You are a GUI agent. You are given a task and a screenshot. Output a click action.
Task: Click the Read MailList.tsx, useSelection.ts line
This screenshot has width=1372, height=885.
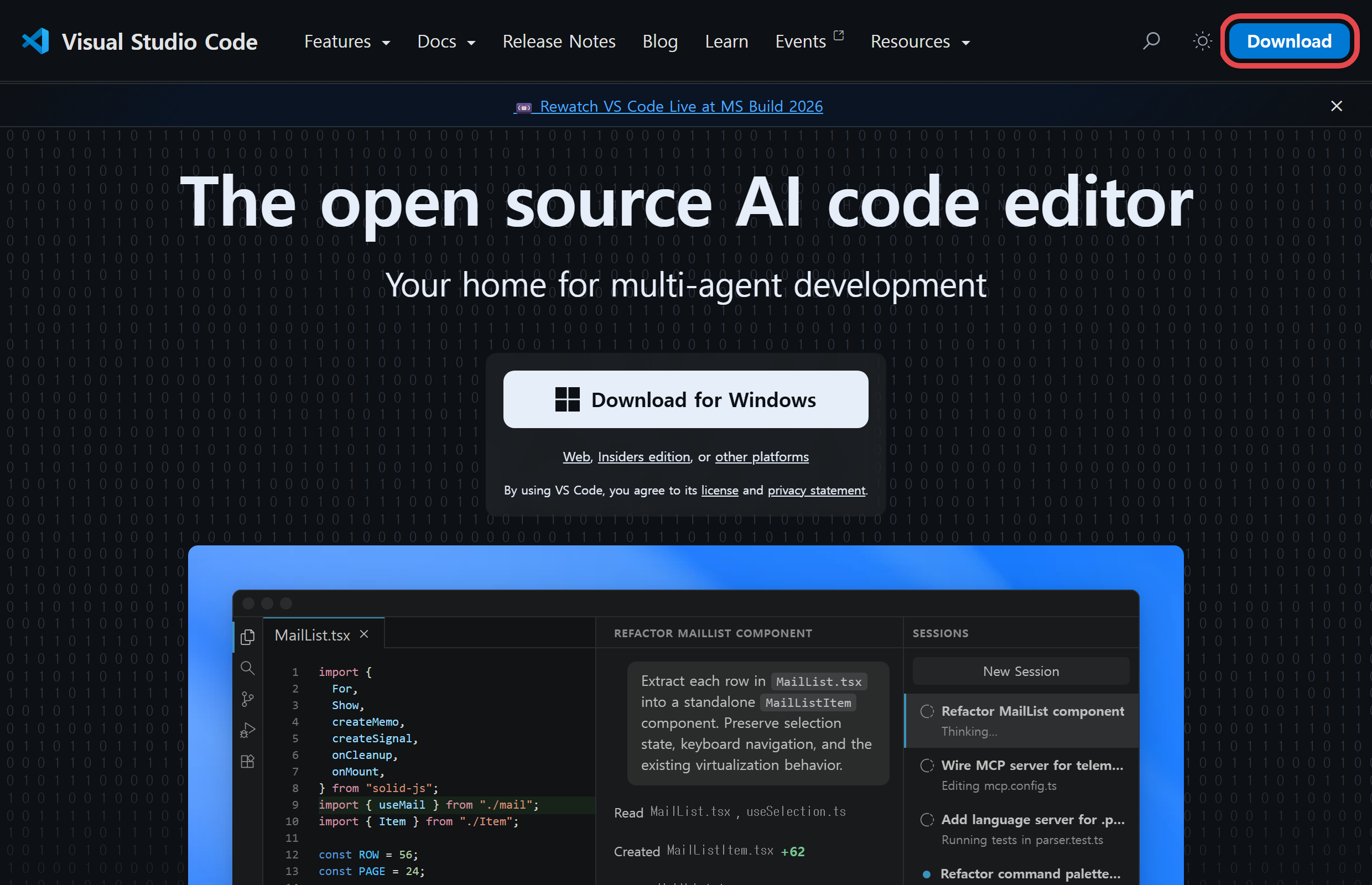[x=730, y=812]
